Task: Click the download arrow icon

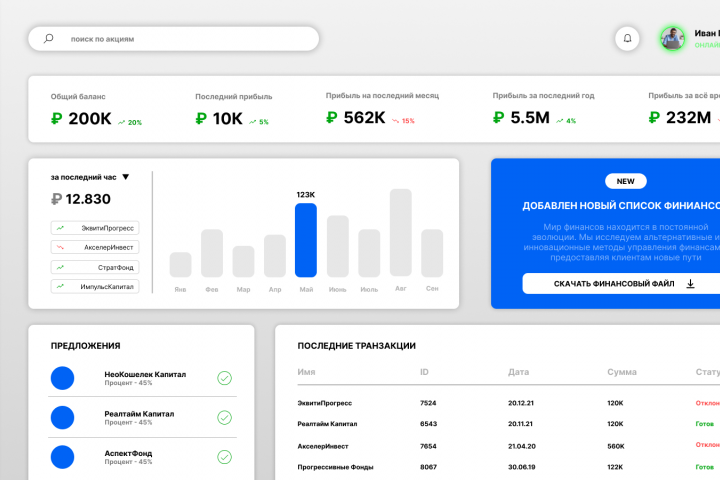Action: point(690,284)
